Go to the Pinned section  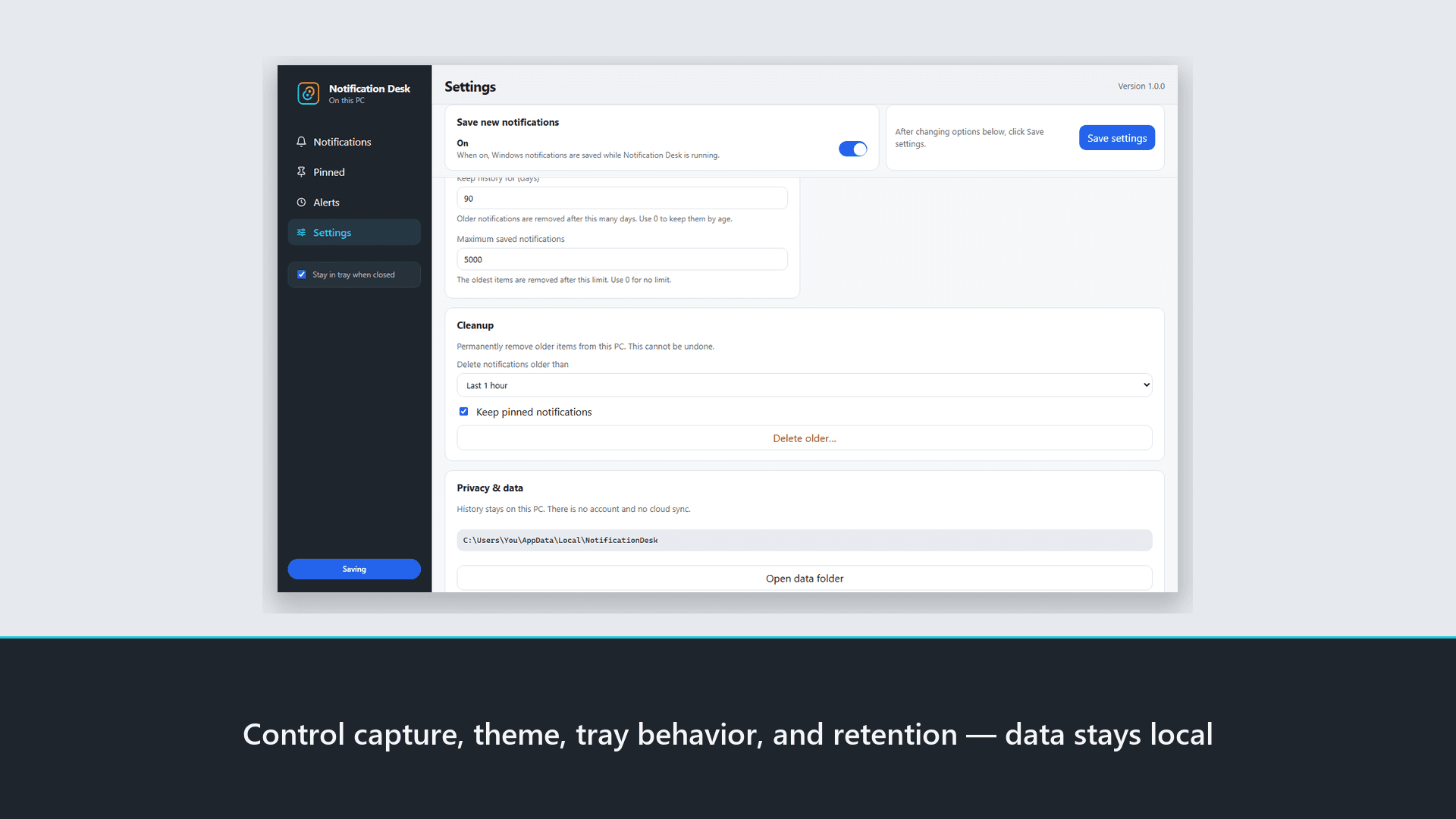(x=354, y=172)
